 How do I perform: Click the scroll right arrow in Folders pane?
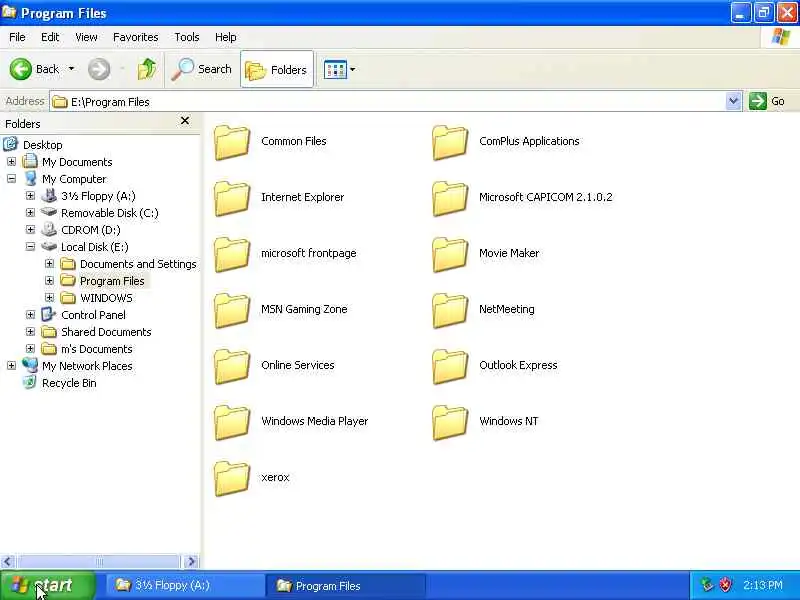[191, 562]
